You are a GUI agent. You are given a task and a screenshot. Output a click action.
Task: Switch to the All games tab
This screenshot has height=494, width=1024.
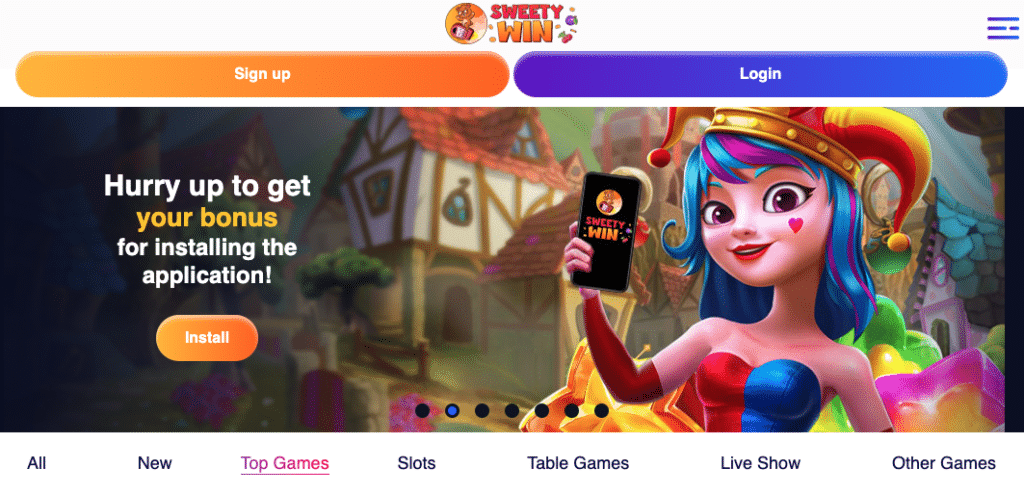pos(37,463)
